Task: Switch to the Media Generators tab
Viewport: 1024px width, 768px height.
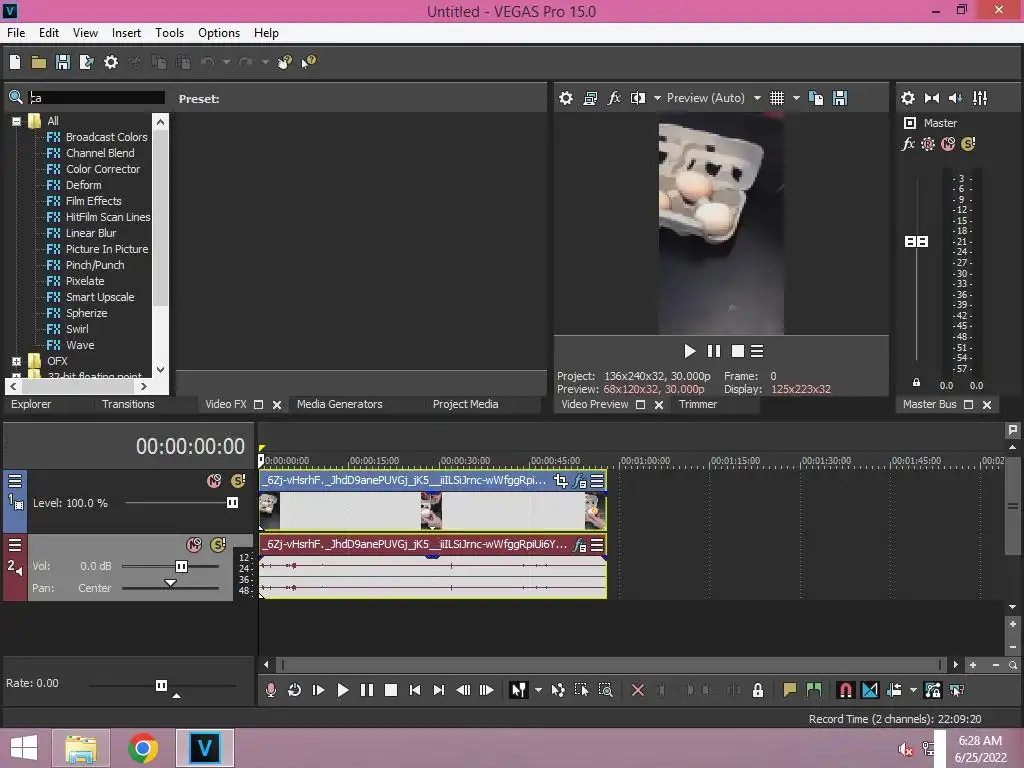Action: click(x=340, y=404)
